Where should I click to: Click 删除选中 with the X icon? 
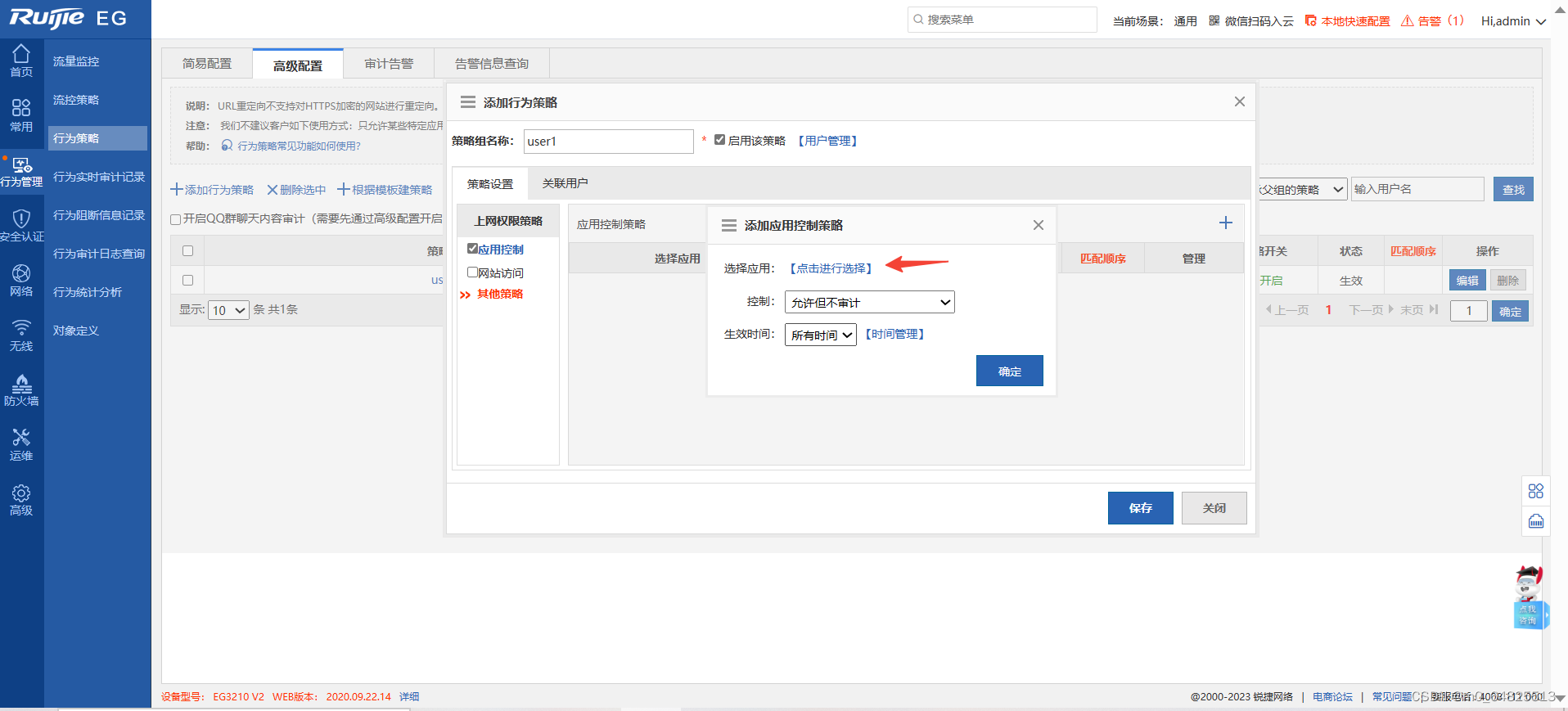(x=295, y=190)
